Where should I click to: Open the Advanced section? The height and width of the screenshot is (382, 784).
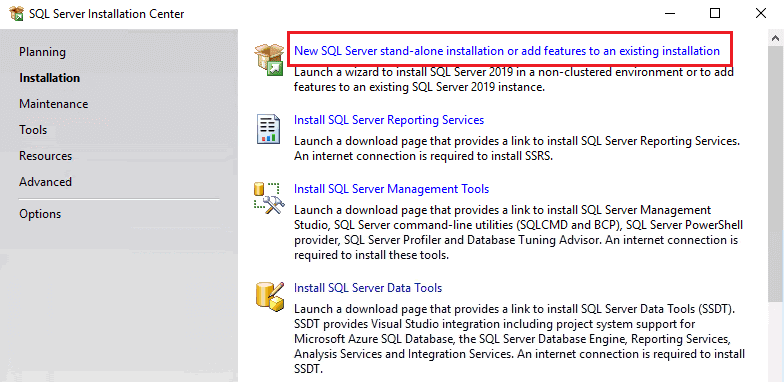[x=46, y=182]
